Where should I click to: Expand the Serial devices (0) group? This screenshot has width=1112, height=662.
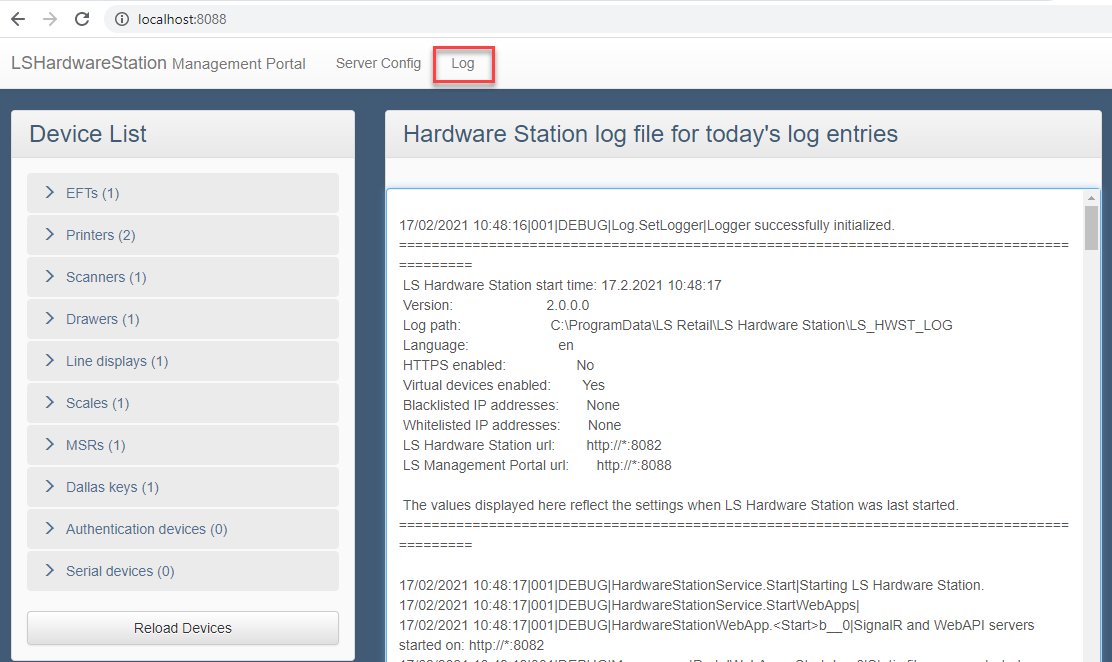(119, 571)
